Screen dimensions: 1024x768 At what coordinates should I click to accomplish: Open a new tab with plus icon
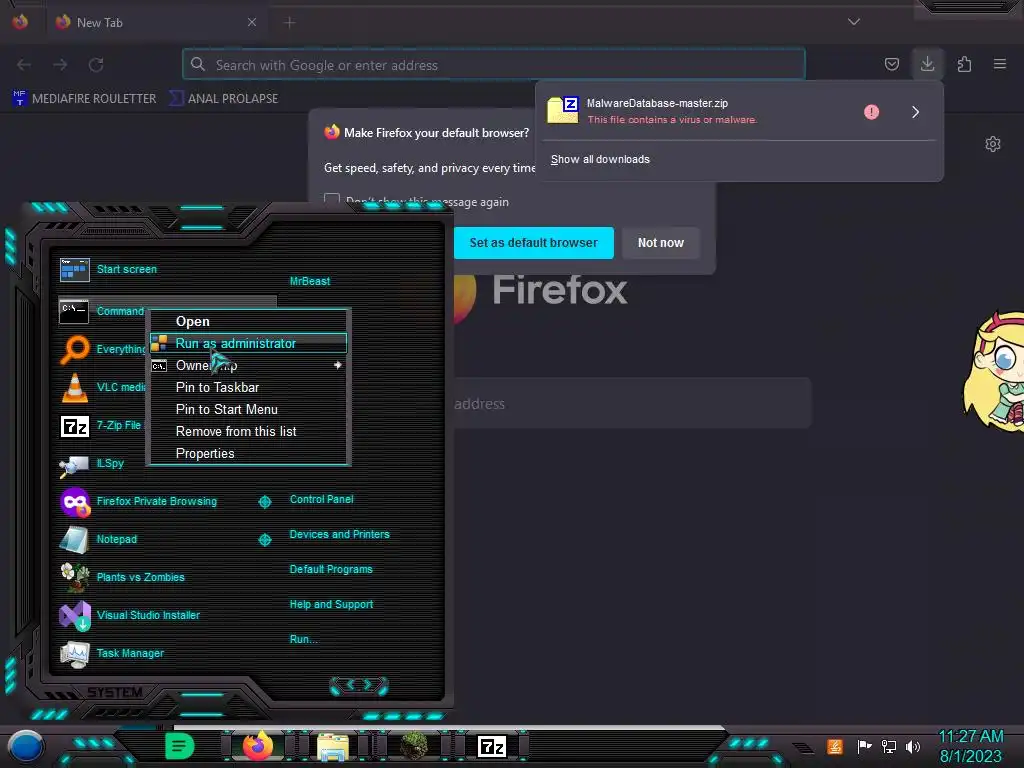click(x=290, y=23)
